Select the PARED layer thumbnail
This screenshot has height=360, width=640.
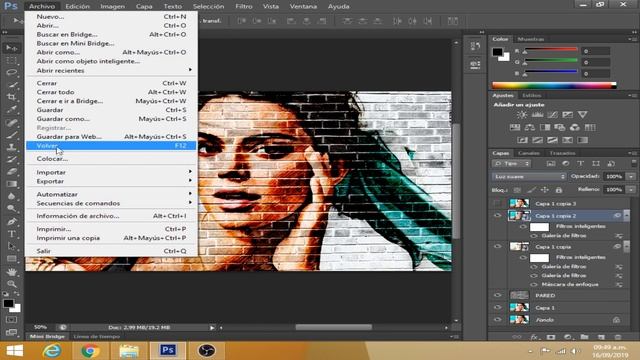[519, 295]
